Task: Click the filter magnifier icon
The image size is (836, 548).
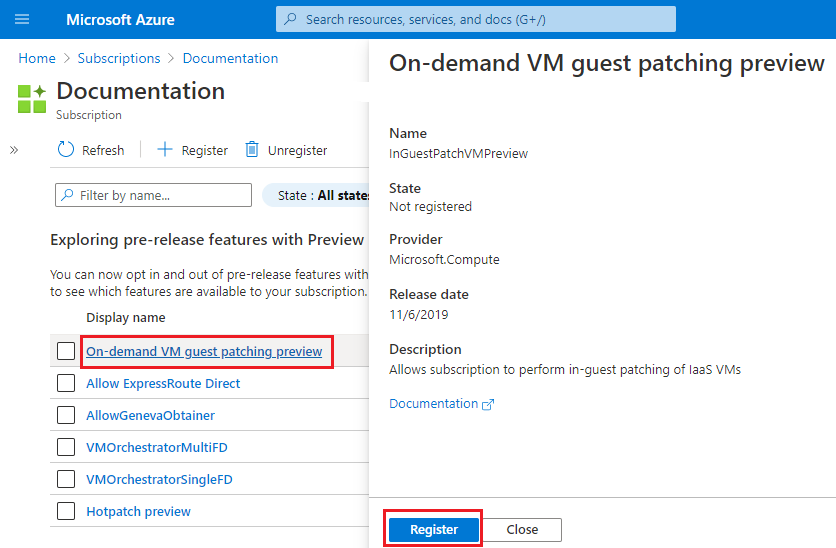Action: click(x=67, y=195)
